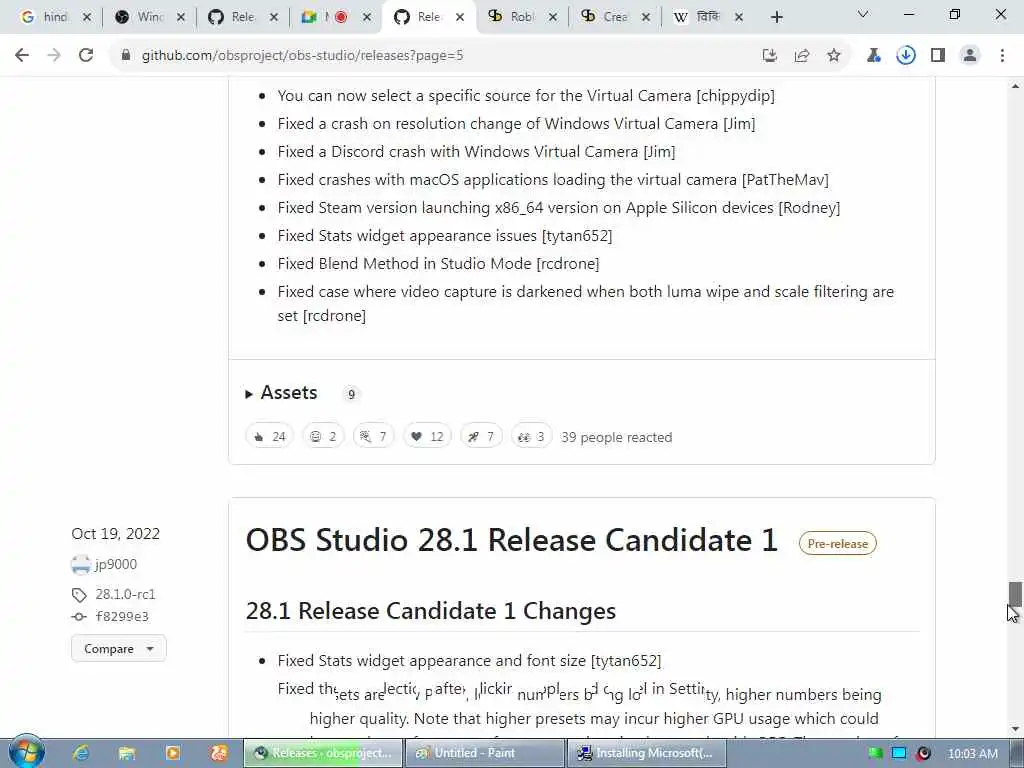Switch to Installing Microsoft taskbar window
1024x768 pixels.
647,753
